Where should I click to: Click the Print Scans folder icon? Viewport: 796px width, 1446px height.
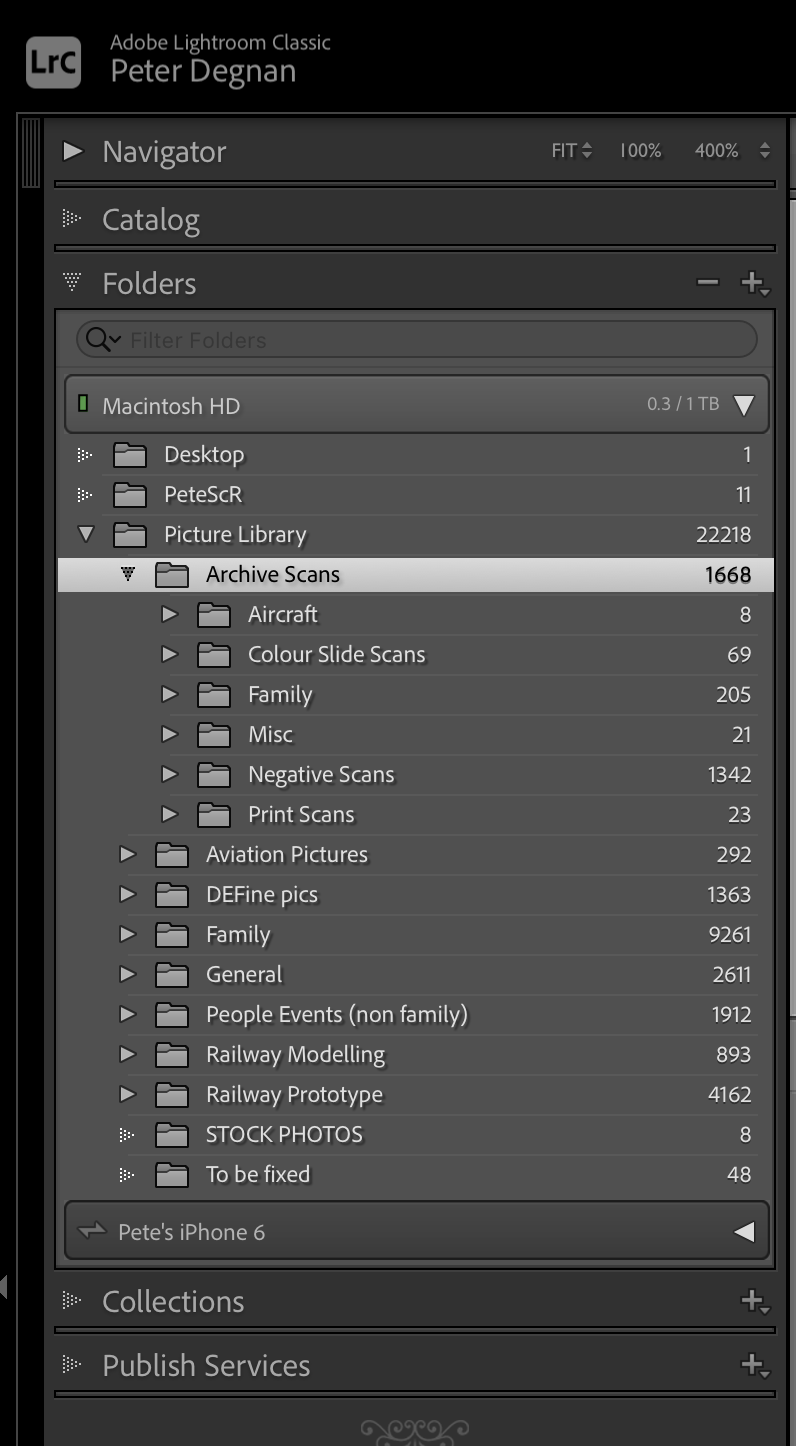coord(214,814)
